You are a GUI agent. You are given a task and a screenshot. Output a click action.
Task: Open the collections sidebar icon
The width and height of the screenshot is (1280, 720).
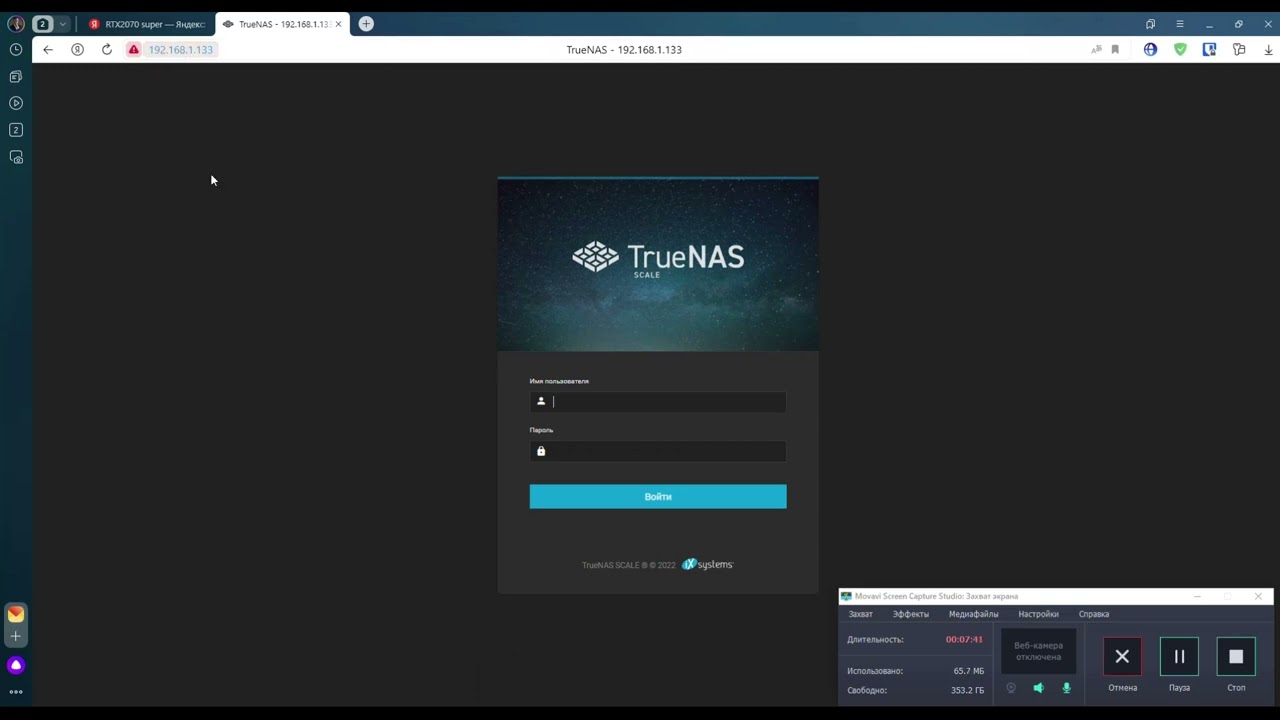(16, 76)
